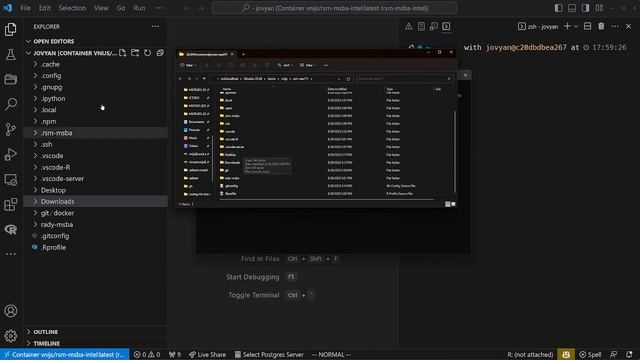Expand the .vscode-server folder
640x360 pixels.
click(96, 178)
